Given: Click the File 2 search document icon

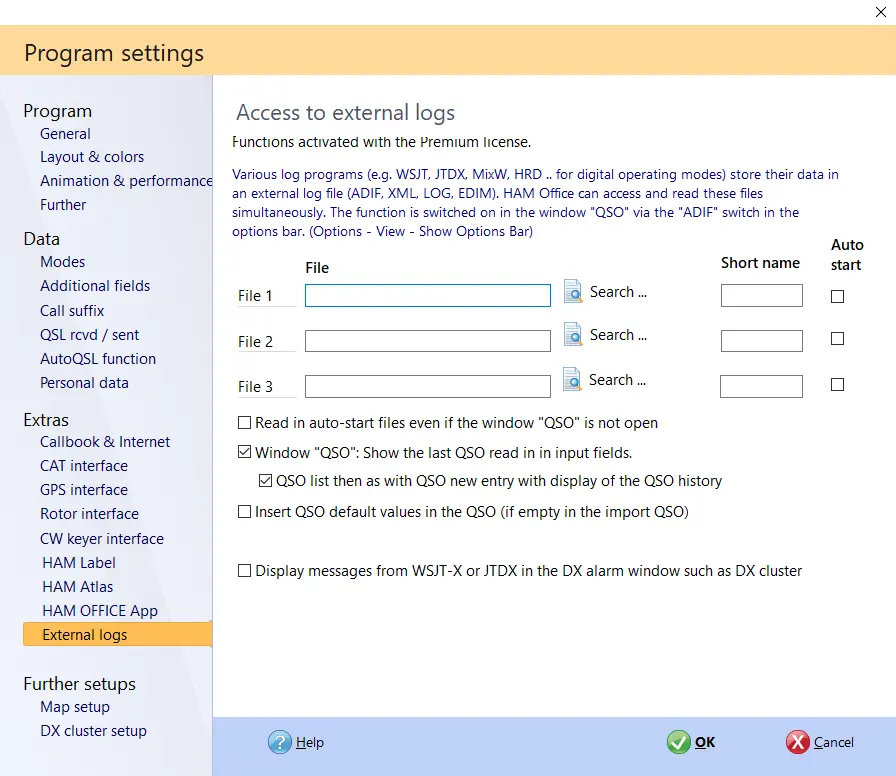Looking at the screenshot, I should tap(573, 335).
